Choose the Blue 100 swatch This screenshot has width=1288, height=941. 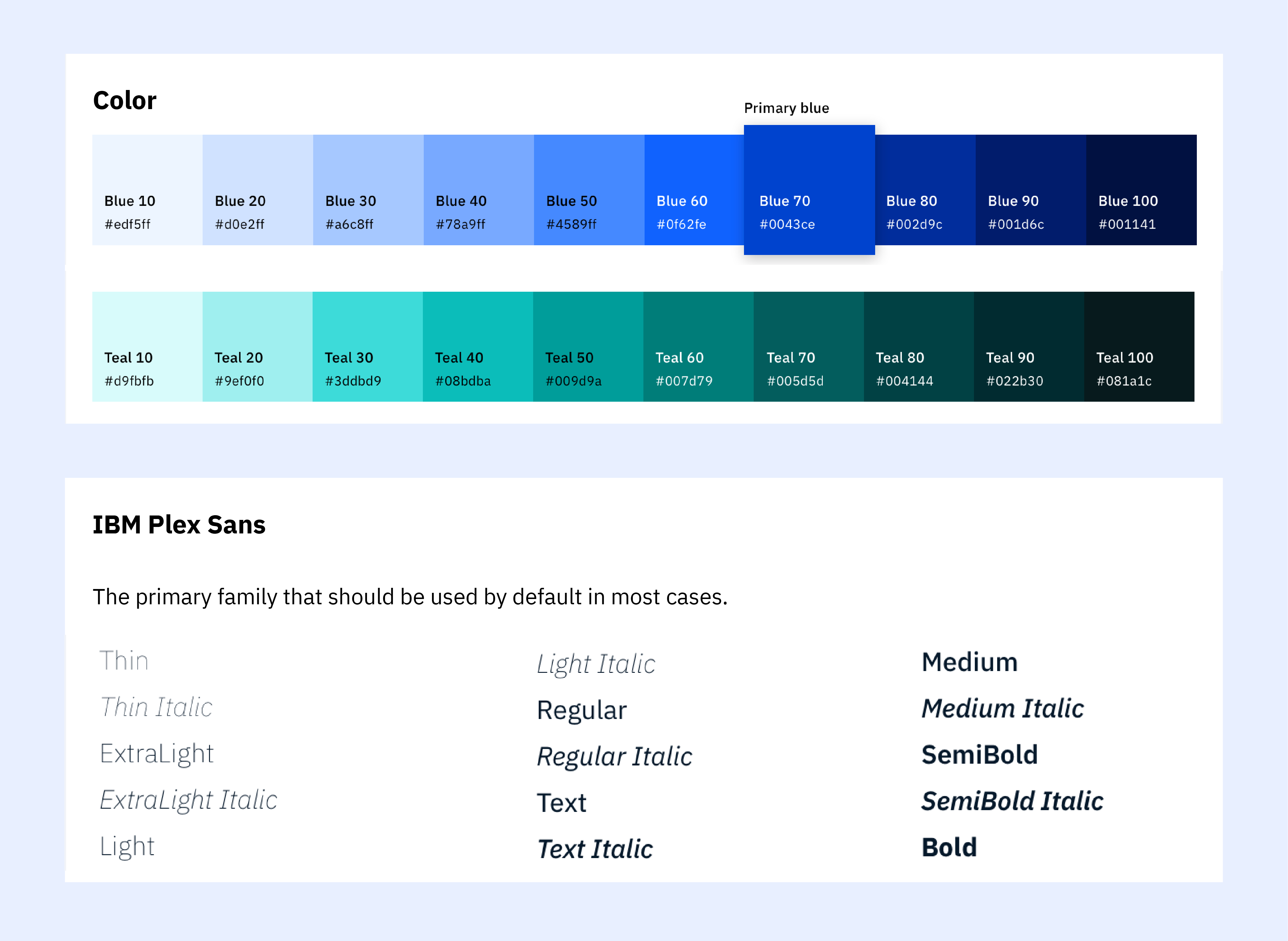click(1141, 190)
